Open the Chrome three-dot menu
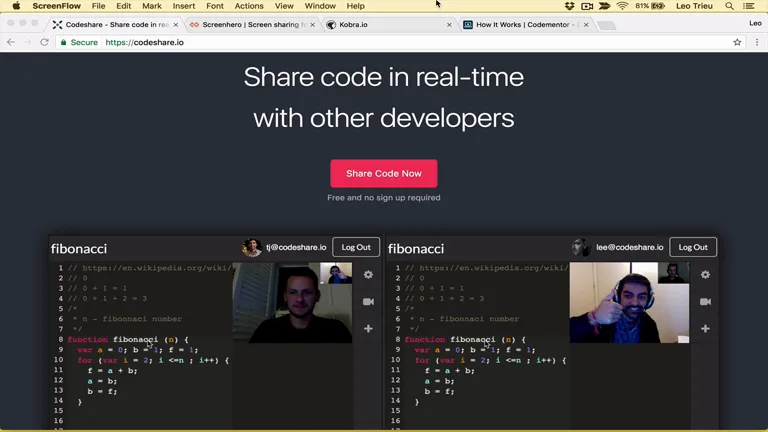 (757, 42)
